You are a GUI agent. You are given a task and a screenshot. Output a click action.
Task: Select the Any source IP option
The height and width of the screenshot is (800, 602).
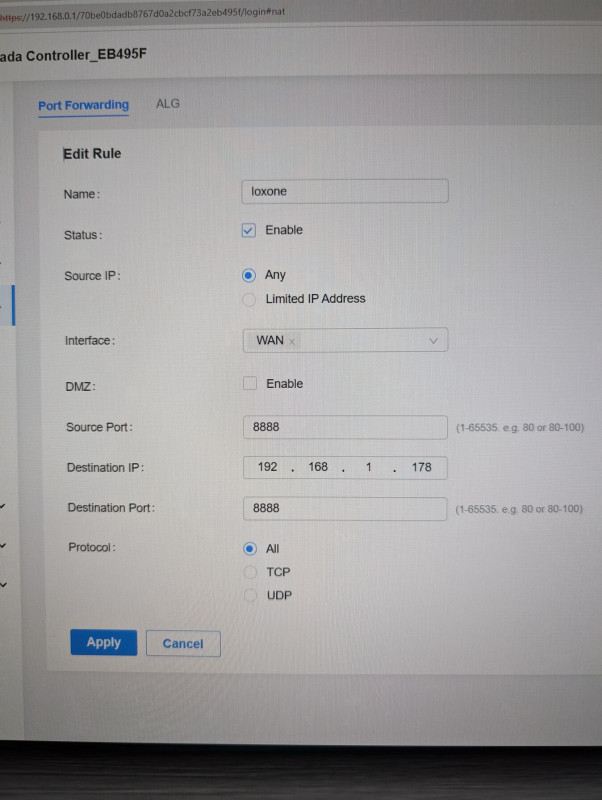pyautogui.click(x=248, y=276)
